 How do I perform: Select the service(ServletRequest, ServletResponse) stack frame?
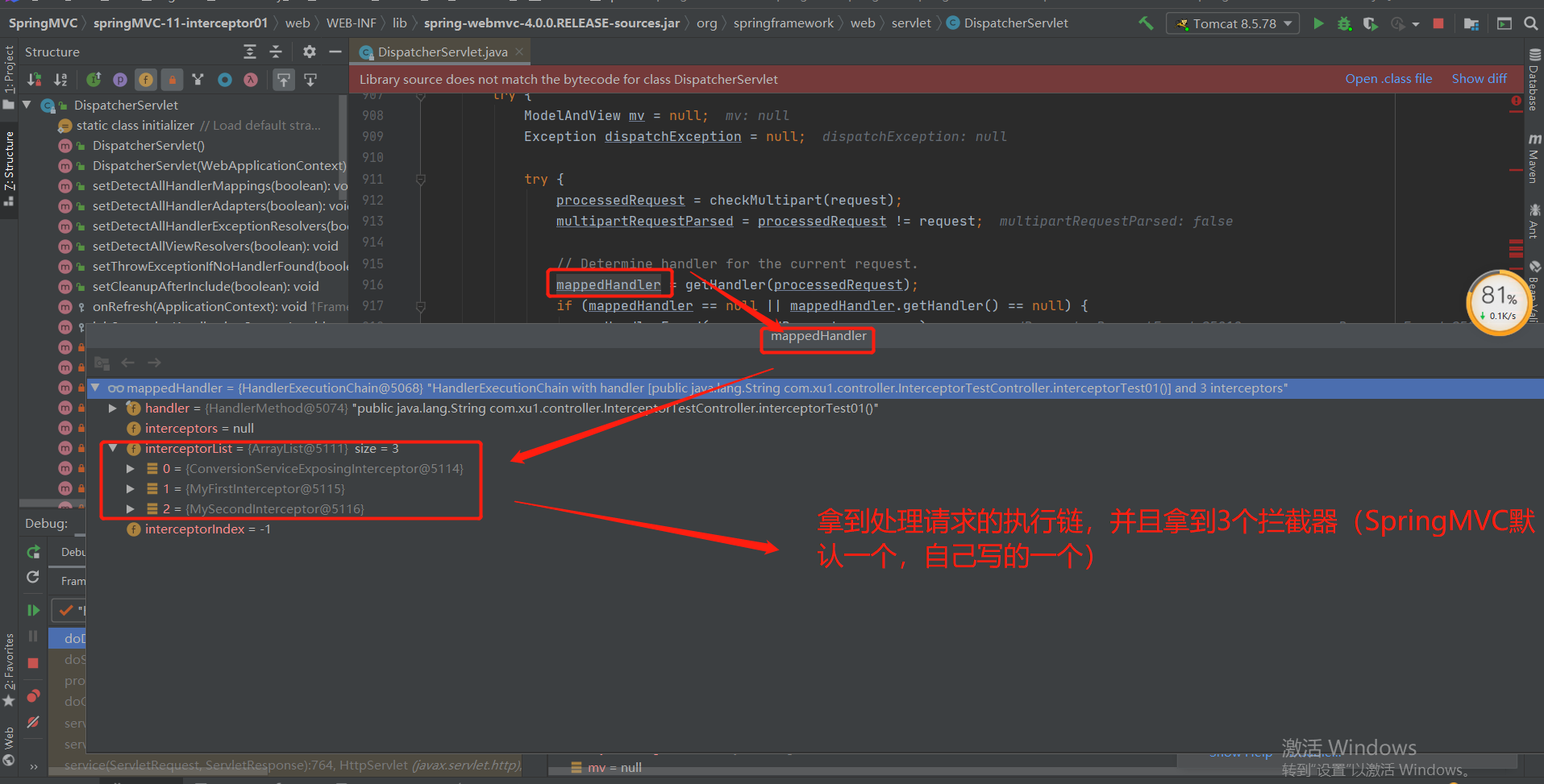(x=292, y=765)
